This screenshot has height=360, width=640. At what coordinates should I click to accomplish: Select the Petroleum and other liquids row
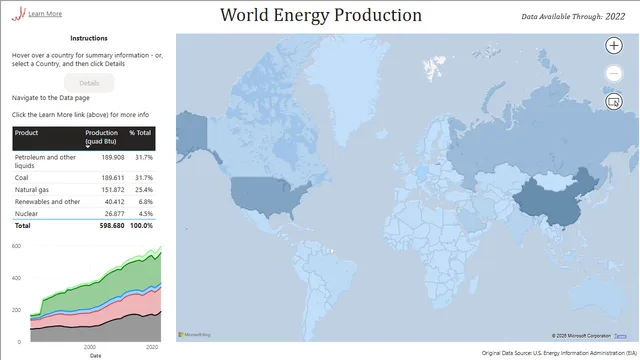84,161
